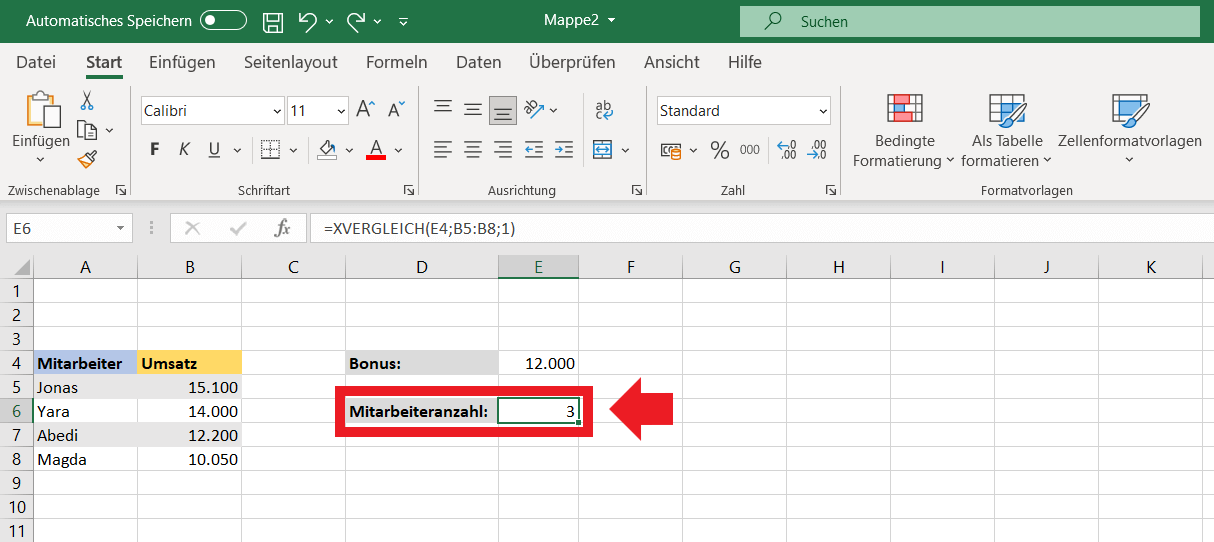This screenshot has height=542, width=1214.
Task: Toggle bottom vertical alignment icon
Action: [x=503, y=110]
